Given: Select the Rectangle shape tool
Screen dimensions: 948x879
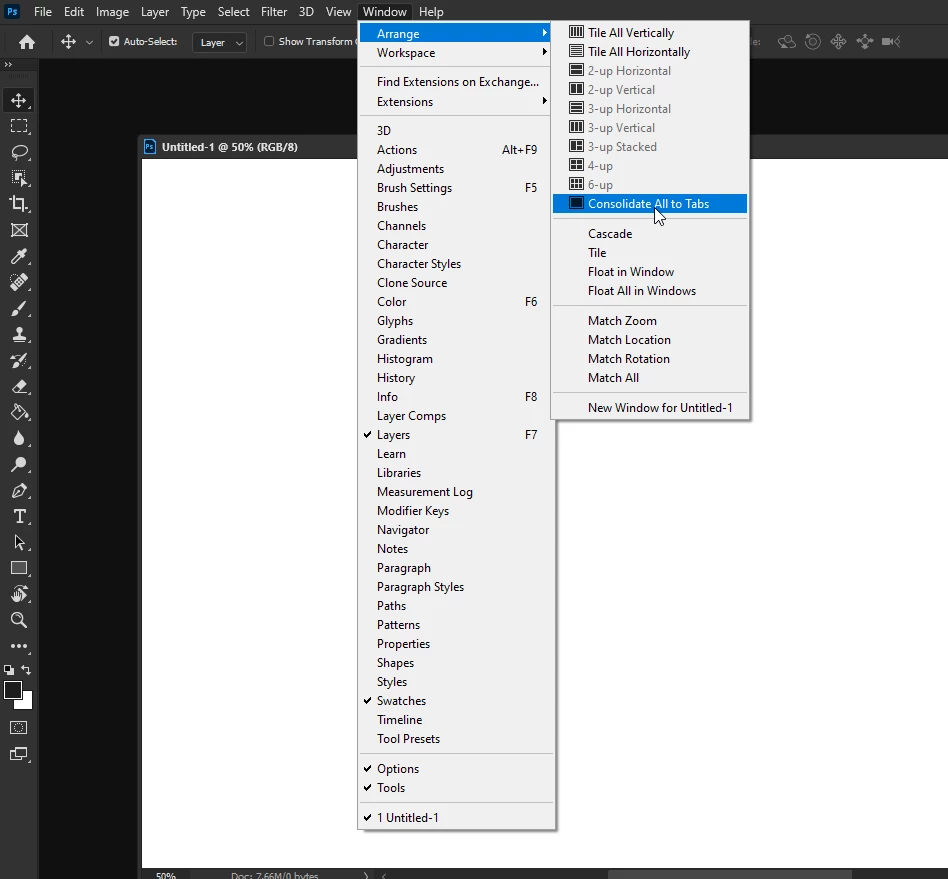Looking at the screenshot, I should pos(19,568).
